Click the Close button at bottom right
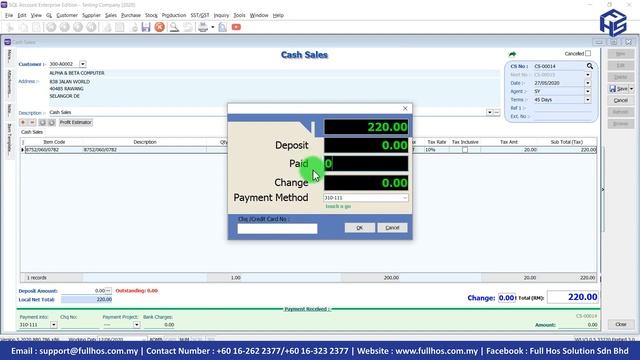The height and width of the screenshot is (360, 640). 621,324
